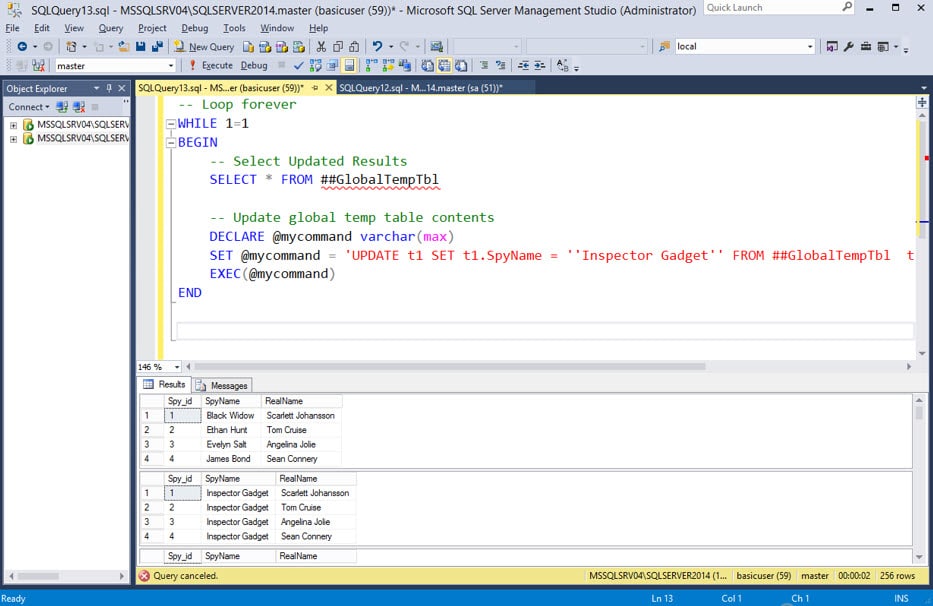
Task: Select the 'Black Widow' cell in results
Action: pyautogui.click(x=230, y=416)
